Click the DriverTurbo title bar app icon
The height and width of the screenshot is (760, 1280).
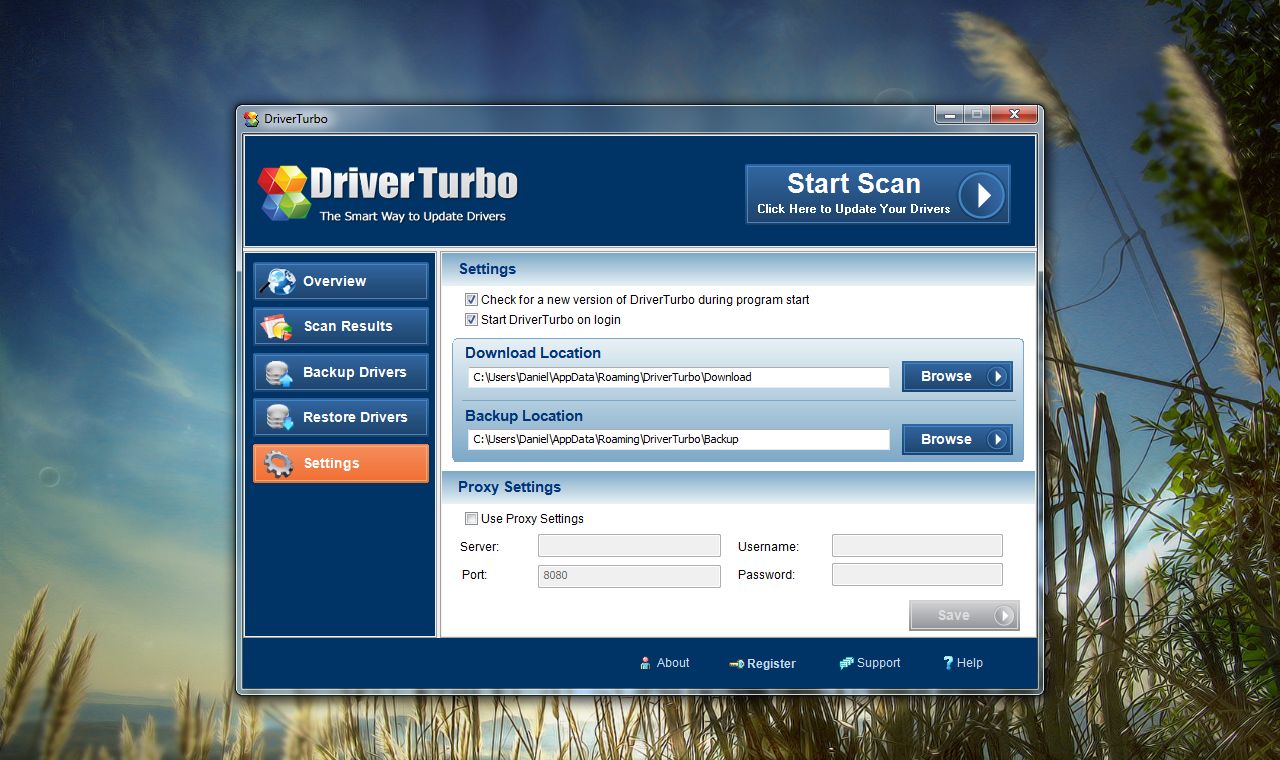[x=251, y=119]
